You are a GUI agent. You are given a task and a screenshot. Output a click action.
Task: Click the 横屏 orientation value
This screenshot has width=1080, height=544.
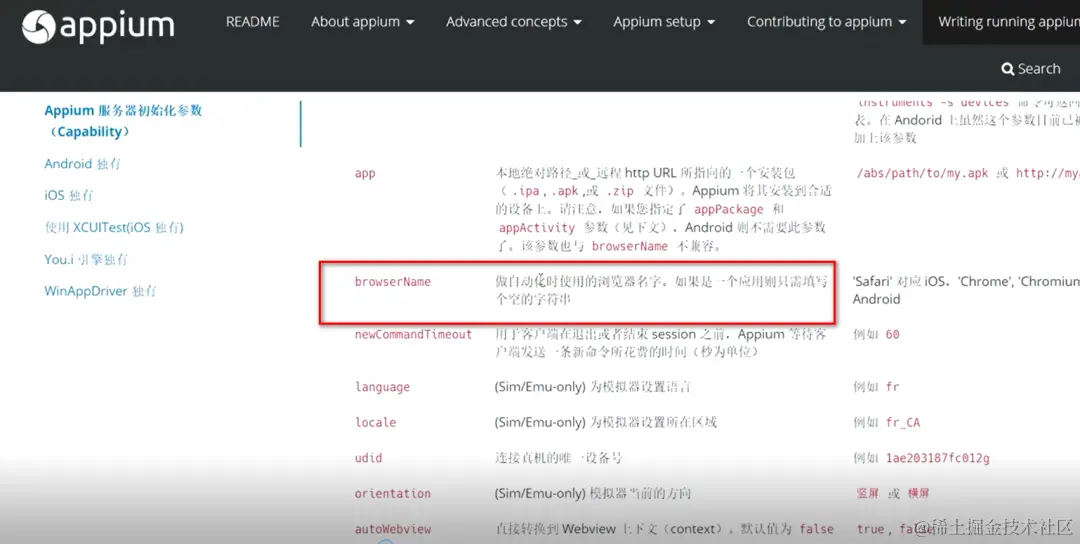(918, 494)
